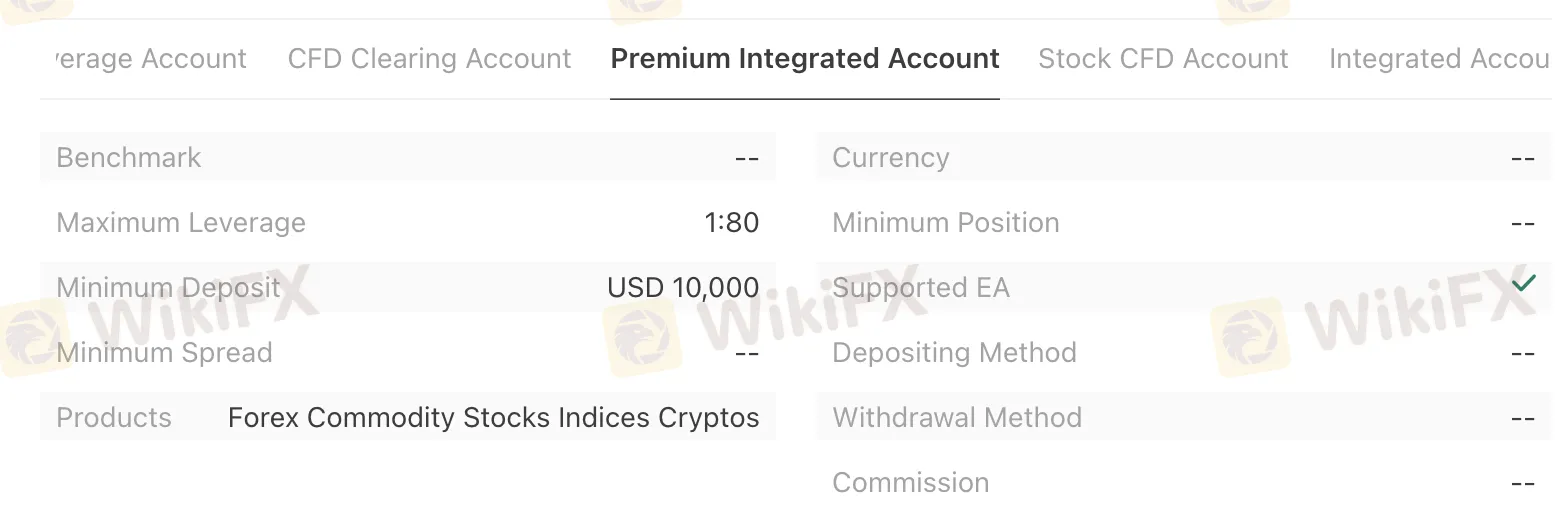
Task: Click the Depositing Method label
Action: [954, 353]
